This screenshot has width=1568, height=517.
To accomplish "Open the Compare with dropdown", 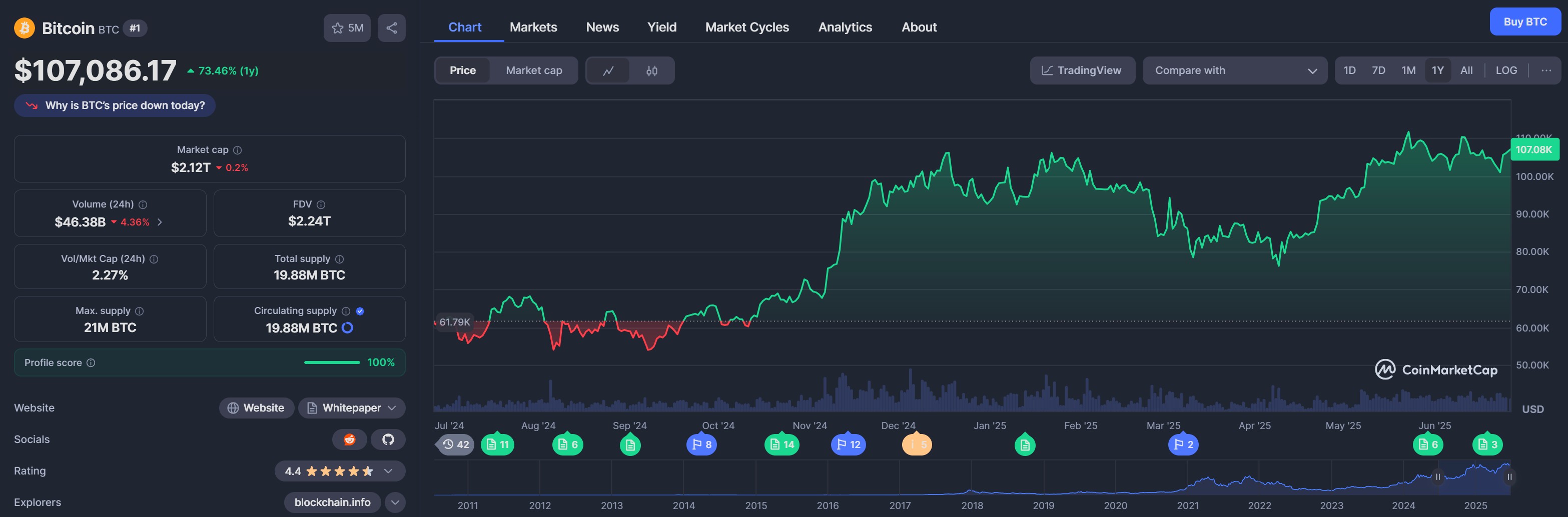I will pos(1234,70).
